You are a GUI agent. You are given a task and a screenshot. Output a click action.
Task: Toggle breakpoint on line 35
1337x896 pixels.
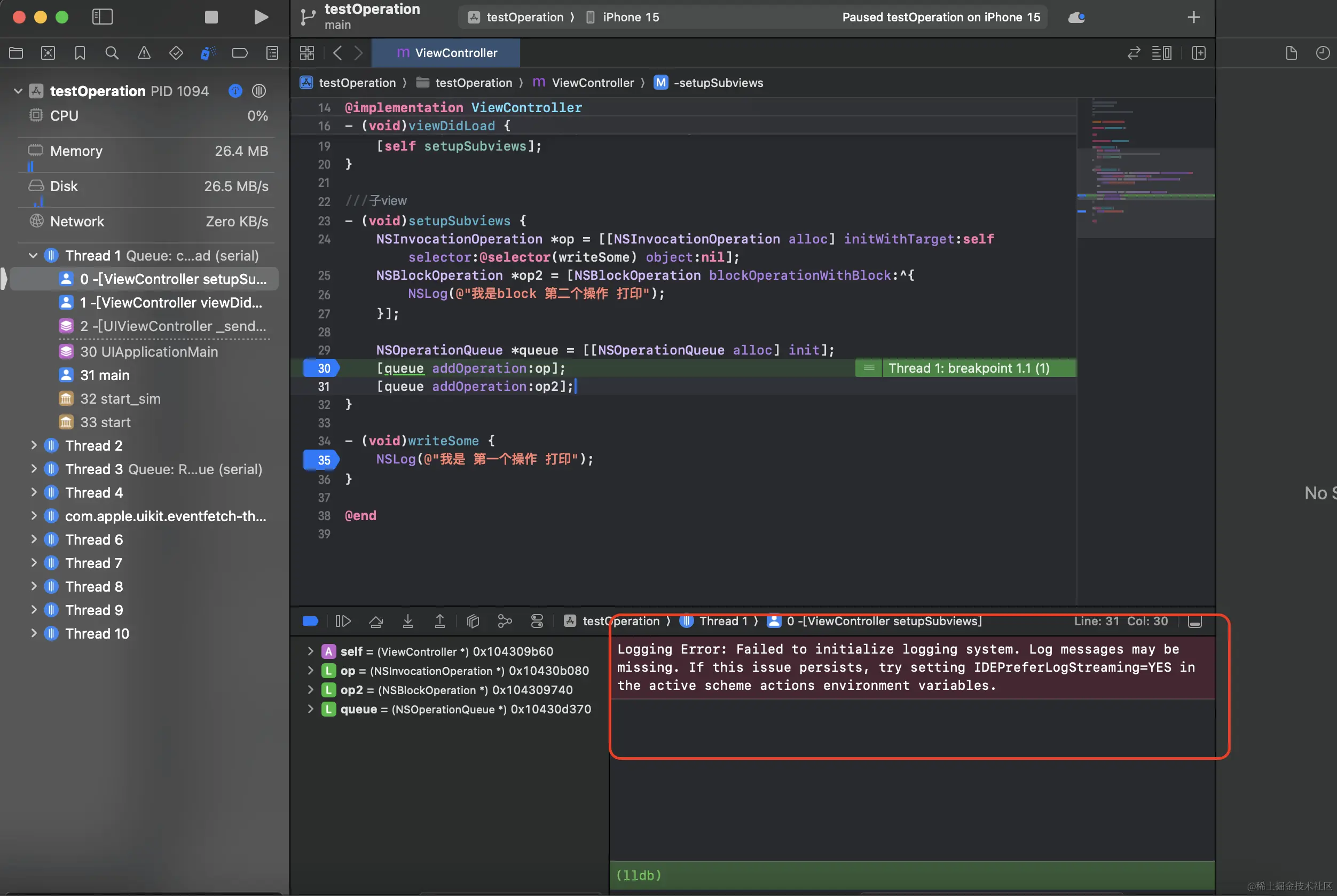pos(321,460)
